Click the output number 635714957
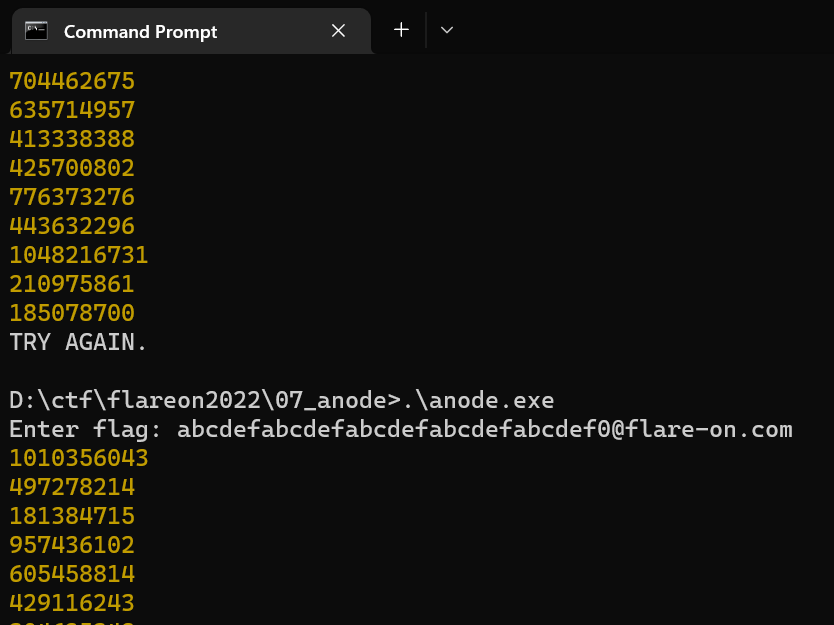The height and width of the screenshot is (625, 834). (72, 110)
